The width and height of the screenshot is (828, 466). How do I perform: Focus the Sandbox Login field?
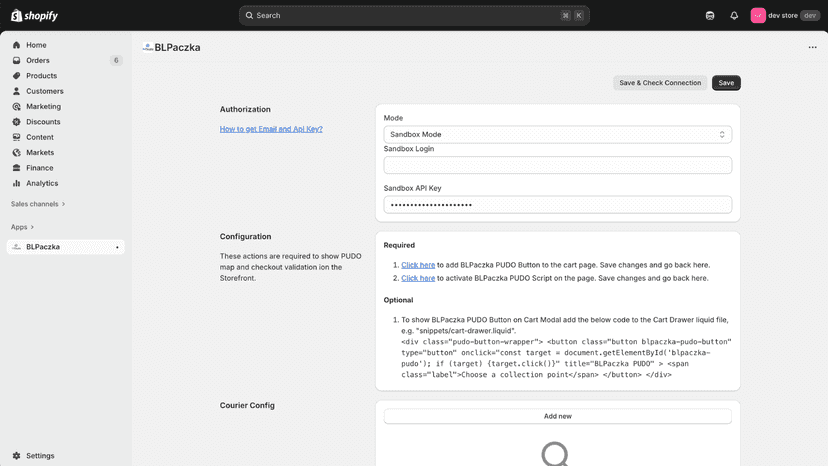[558, 165]
